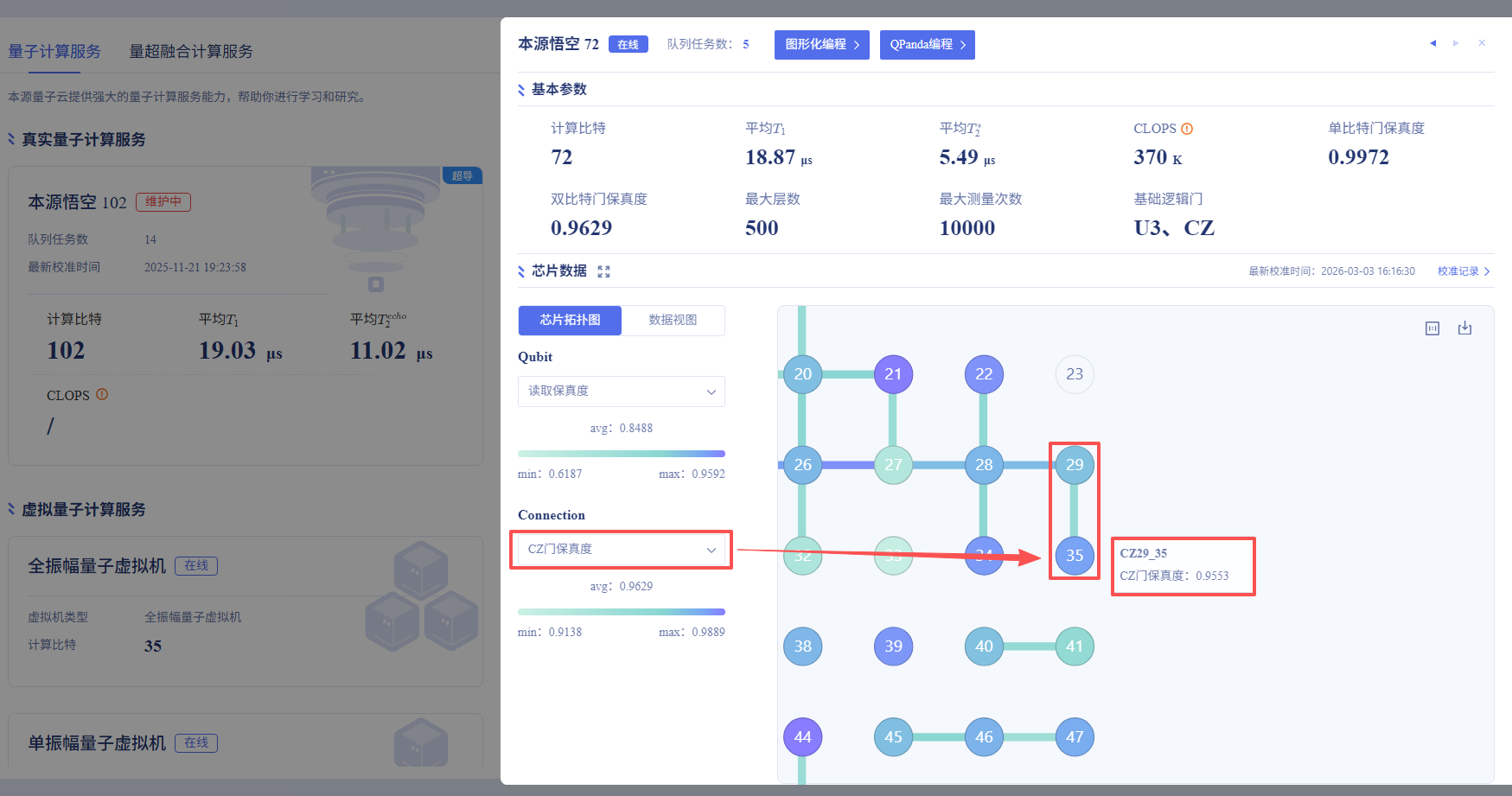
Task: Click the CZ门保真度 color gradient bar
Action: coord(621,612)
